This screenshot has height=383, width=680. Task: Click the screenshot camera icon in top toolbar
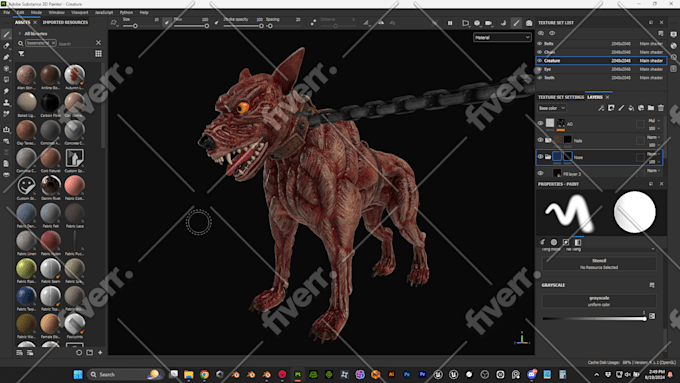point(529,23)
